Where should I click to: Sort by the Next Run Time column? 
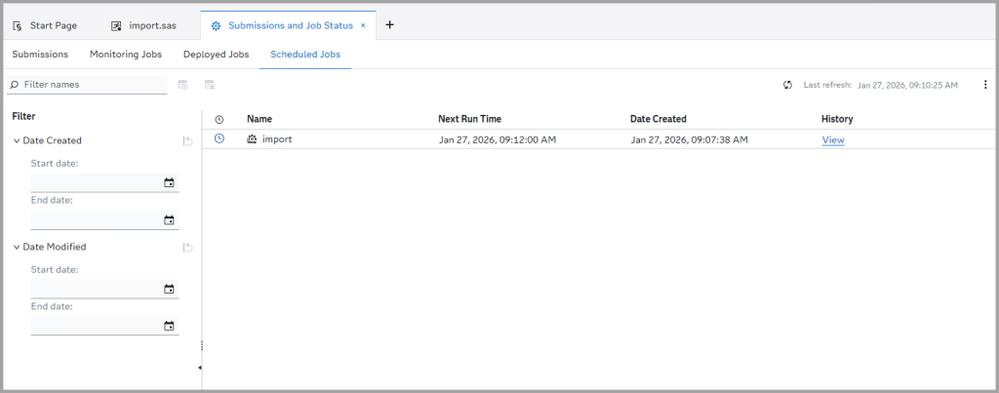[x=470, y=119]
